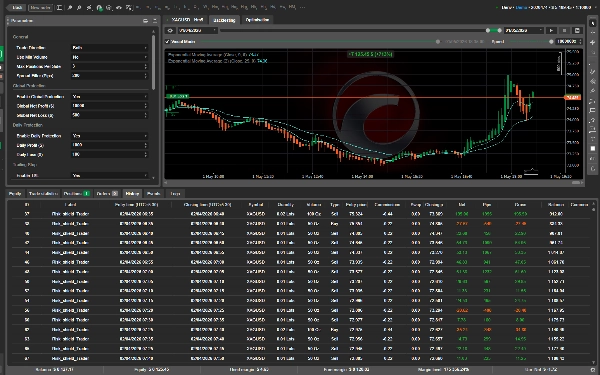Click the date range slider right handle

click(499, 30)
